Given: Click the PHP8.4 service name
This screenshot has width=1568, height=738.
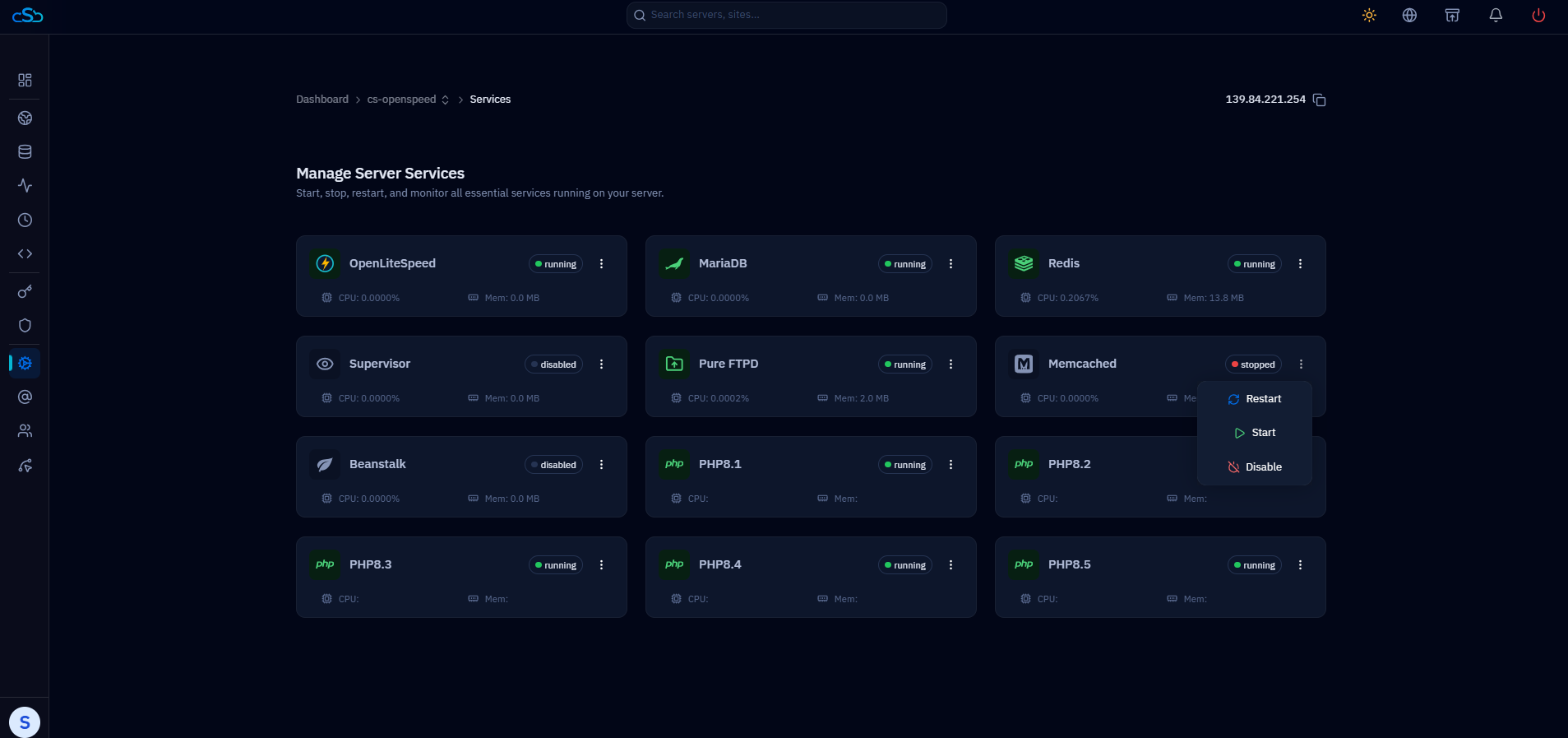Looking at the screenshot, I should click(720, 564).
